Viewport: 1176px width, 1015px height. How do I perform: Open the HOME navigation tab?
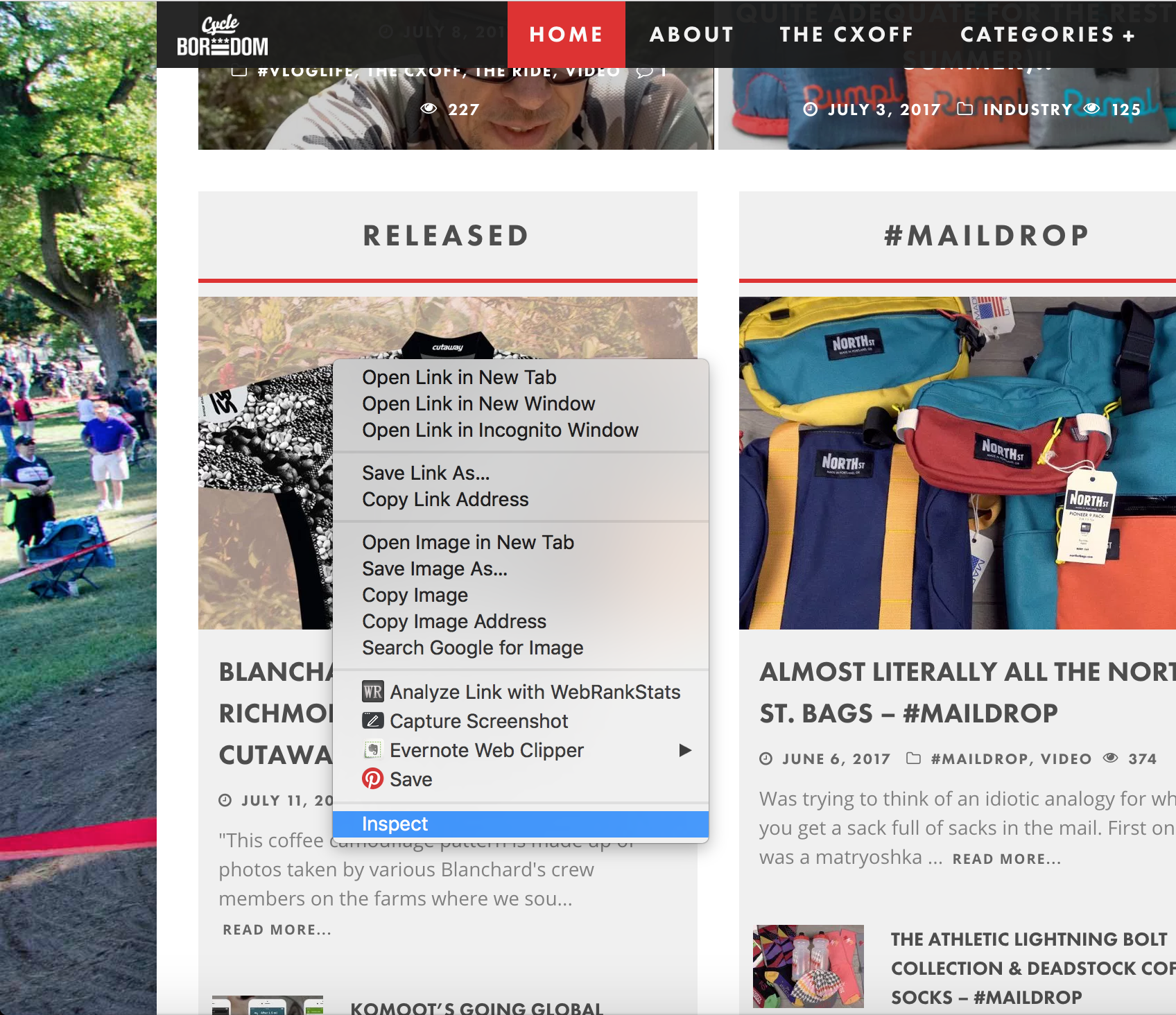[x=567, y=35]
